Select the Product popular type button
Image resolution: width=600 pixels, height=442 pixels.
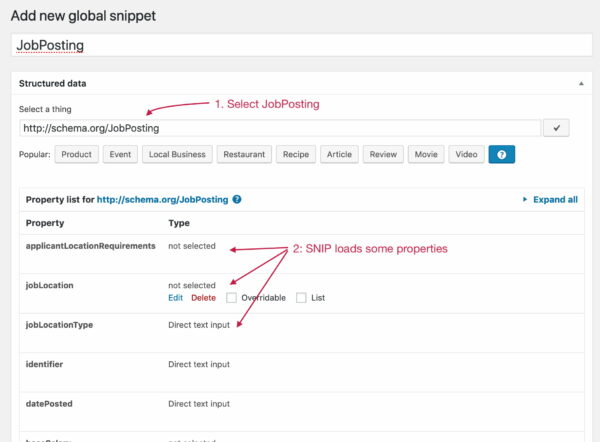[x=77, y=154]
